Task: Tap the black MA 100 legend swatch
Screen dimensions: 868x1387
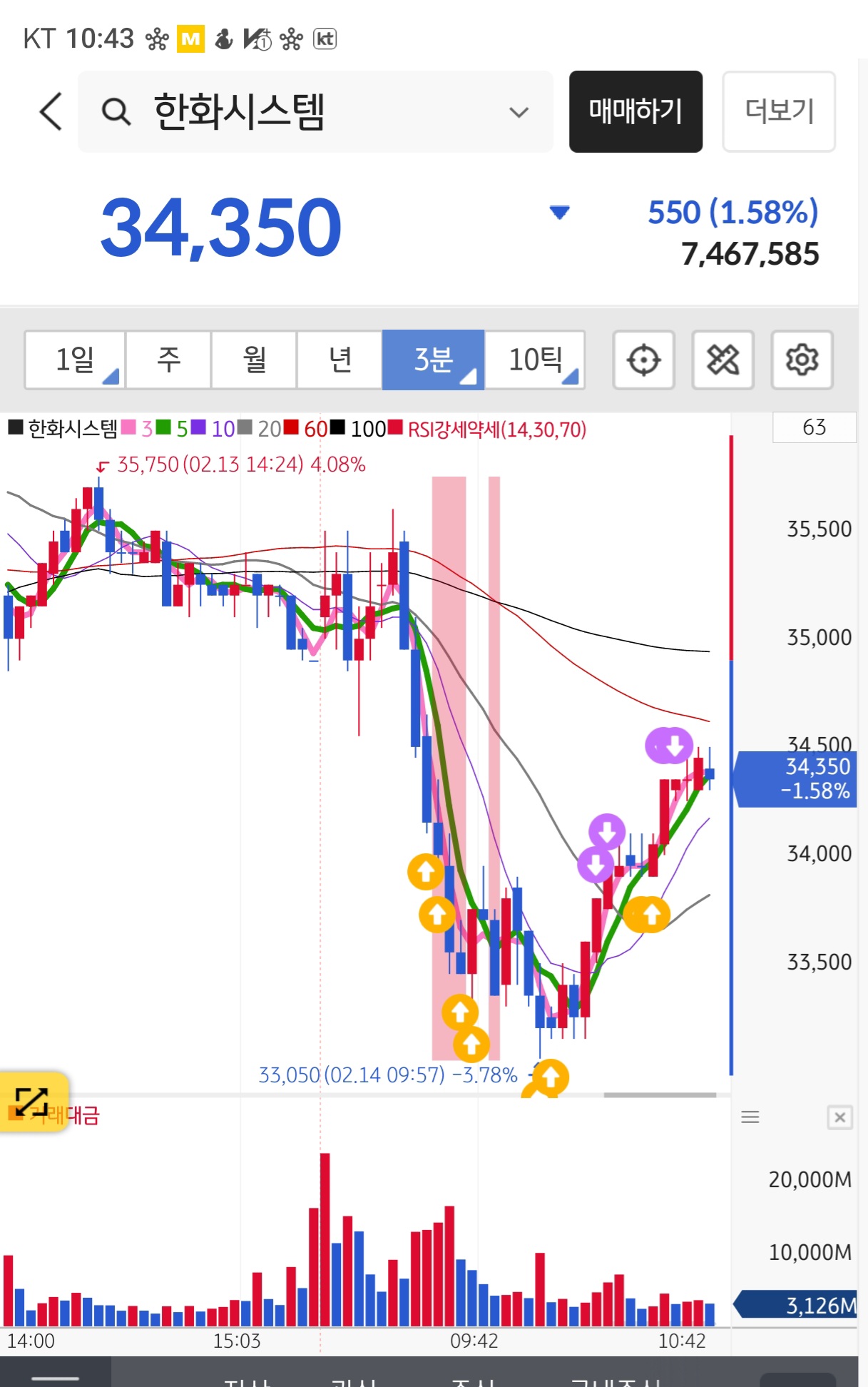Action: coord(337,427)
